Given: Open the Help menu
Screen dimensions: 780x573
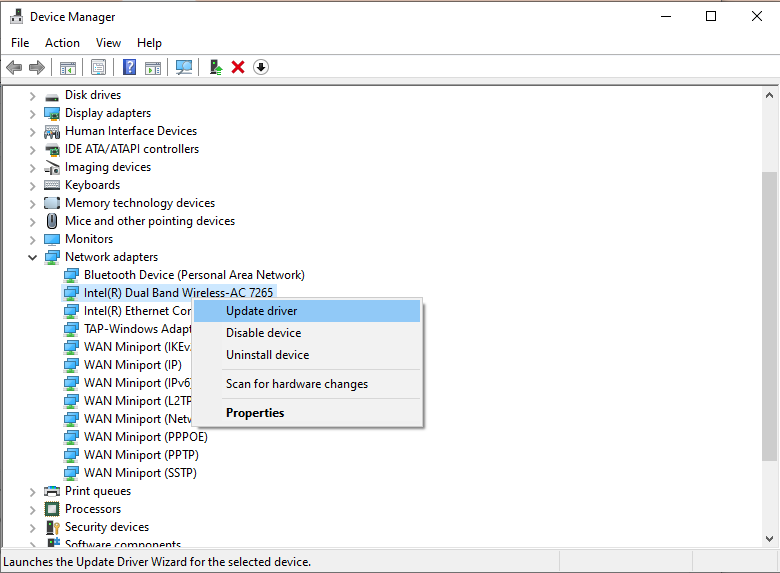Looking at the screenshot, I should coord(149,43).
